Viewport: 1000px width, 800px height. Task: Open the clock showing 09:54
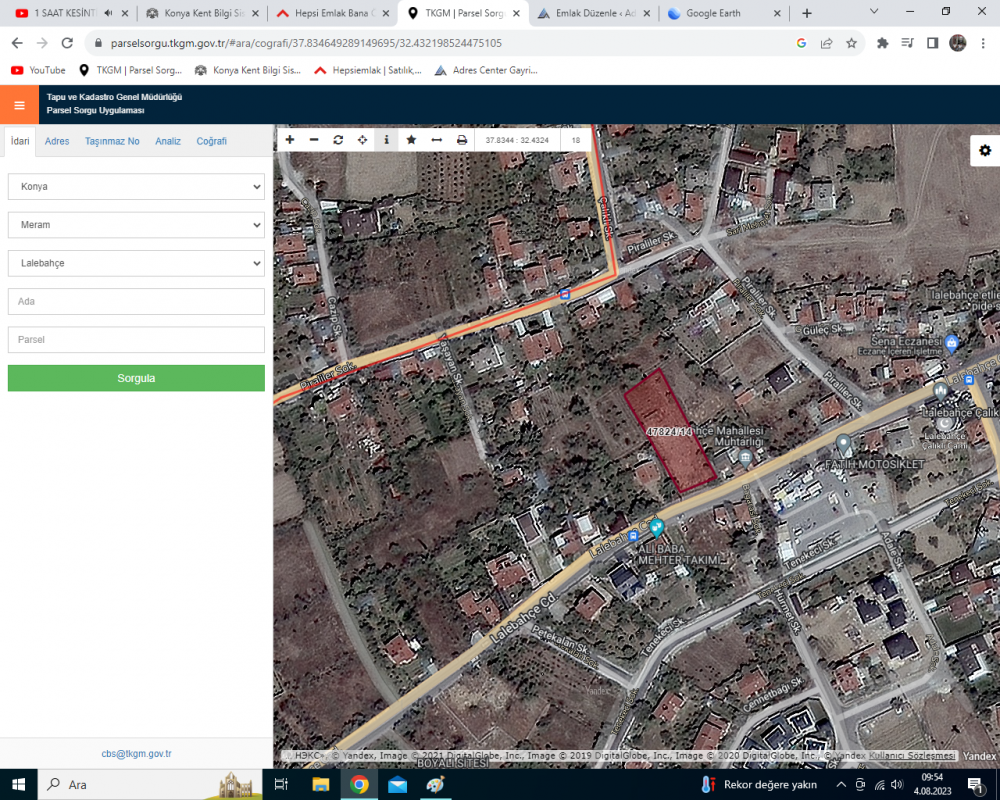(x=932, y=785)
